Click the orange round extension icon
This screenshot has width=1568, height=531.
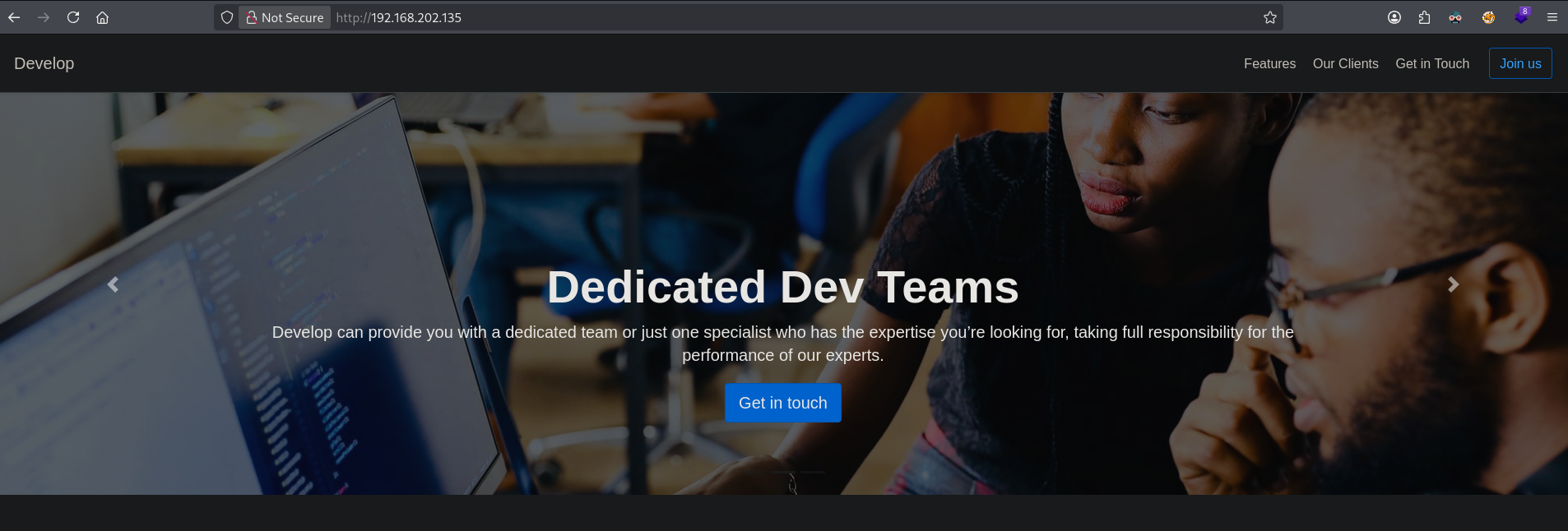point(1488,17)
